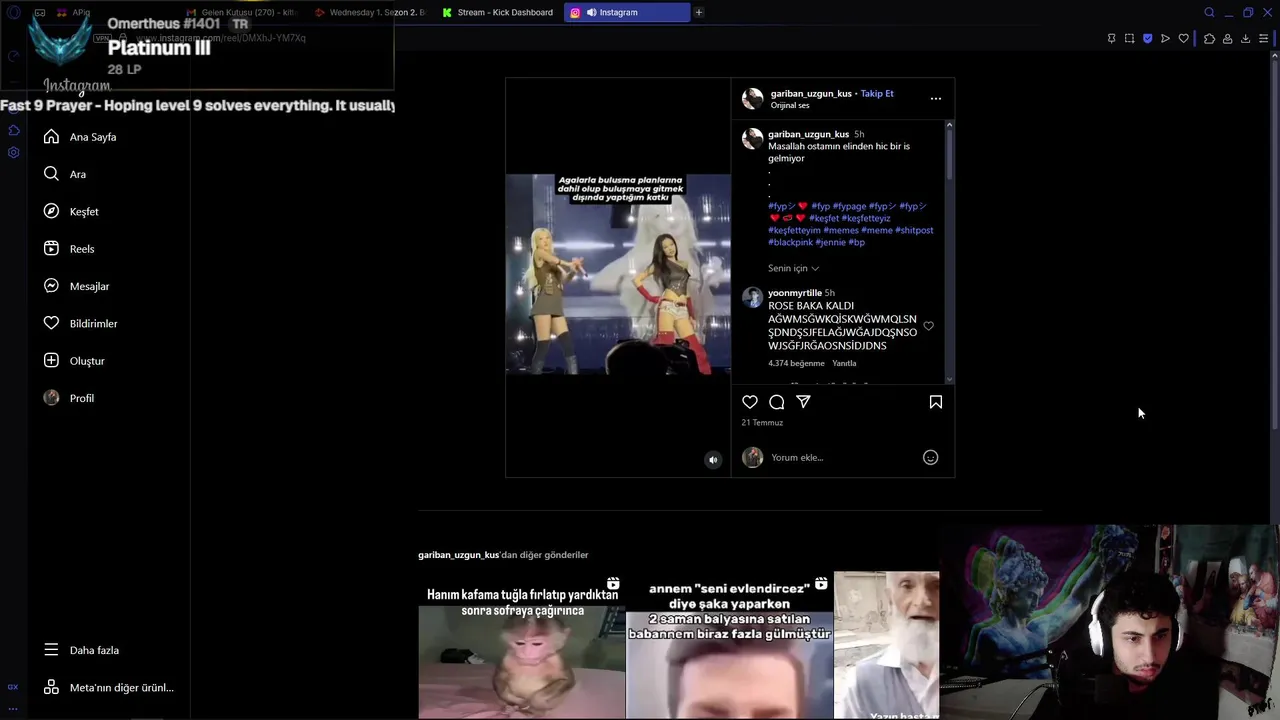
Task: Click Takip Et to follow the account
Action: [x=877, y=93]
